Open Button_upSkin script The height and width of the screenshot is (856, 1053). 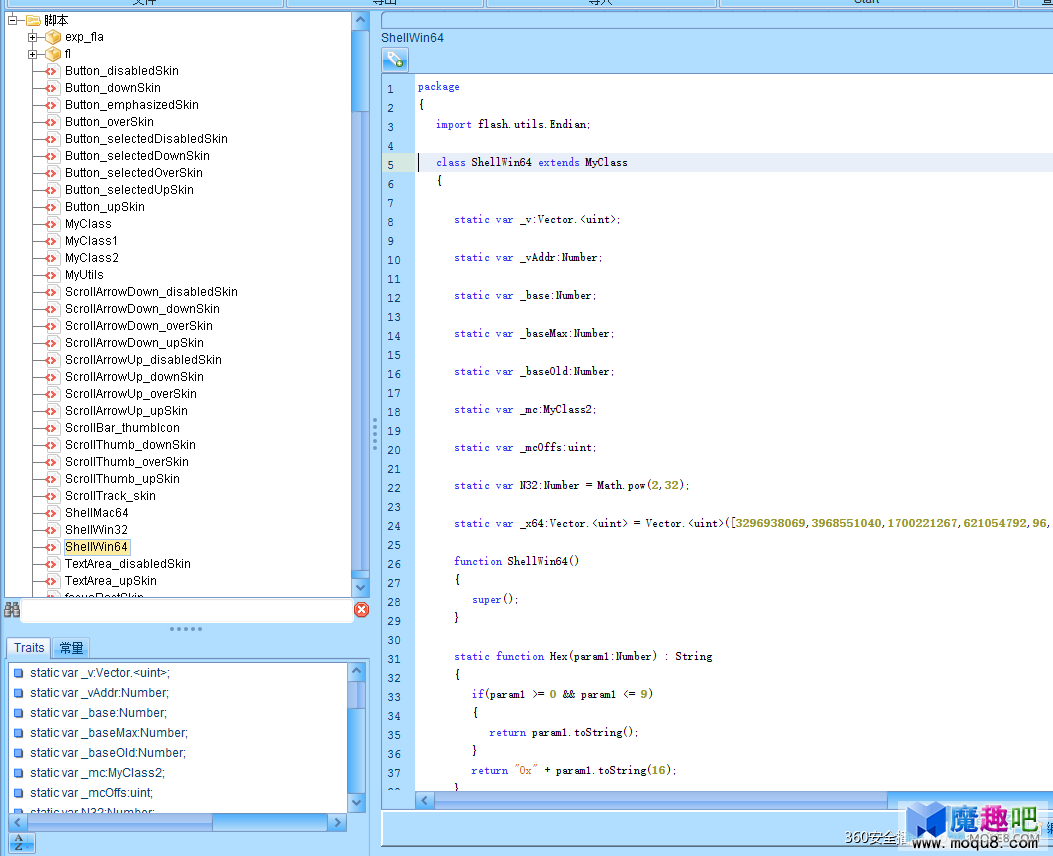tap(105, 207)
